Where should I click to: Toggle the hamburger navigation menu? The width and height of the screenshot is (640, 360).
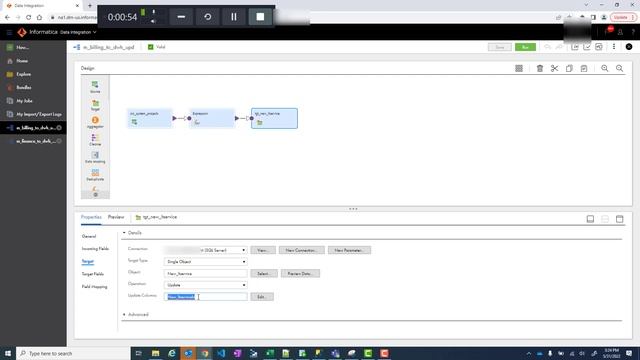(x=9, y=32)
